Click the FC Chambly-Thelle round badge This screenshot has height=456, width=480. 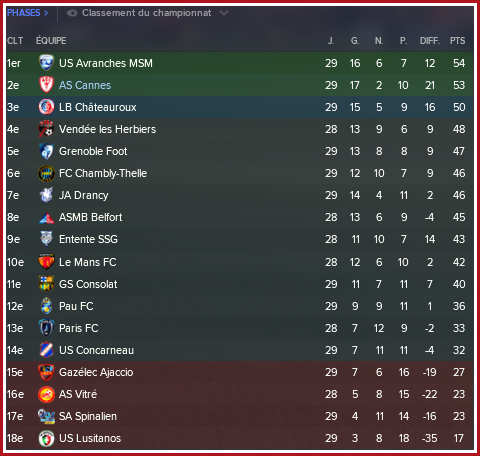[46, 173]
